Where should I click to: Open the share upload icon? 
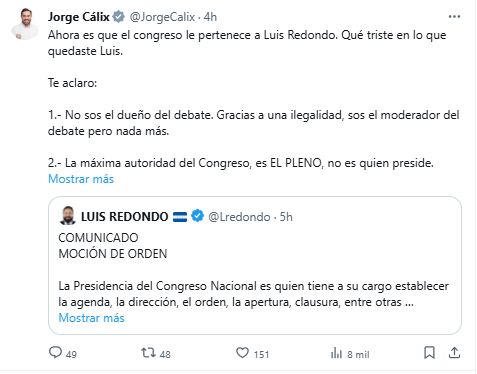pos(454,353)
